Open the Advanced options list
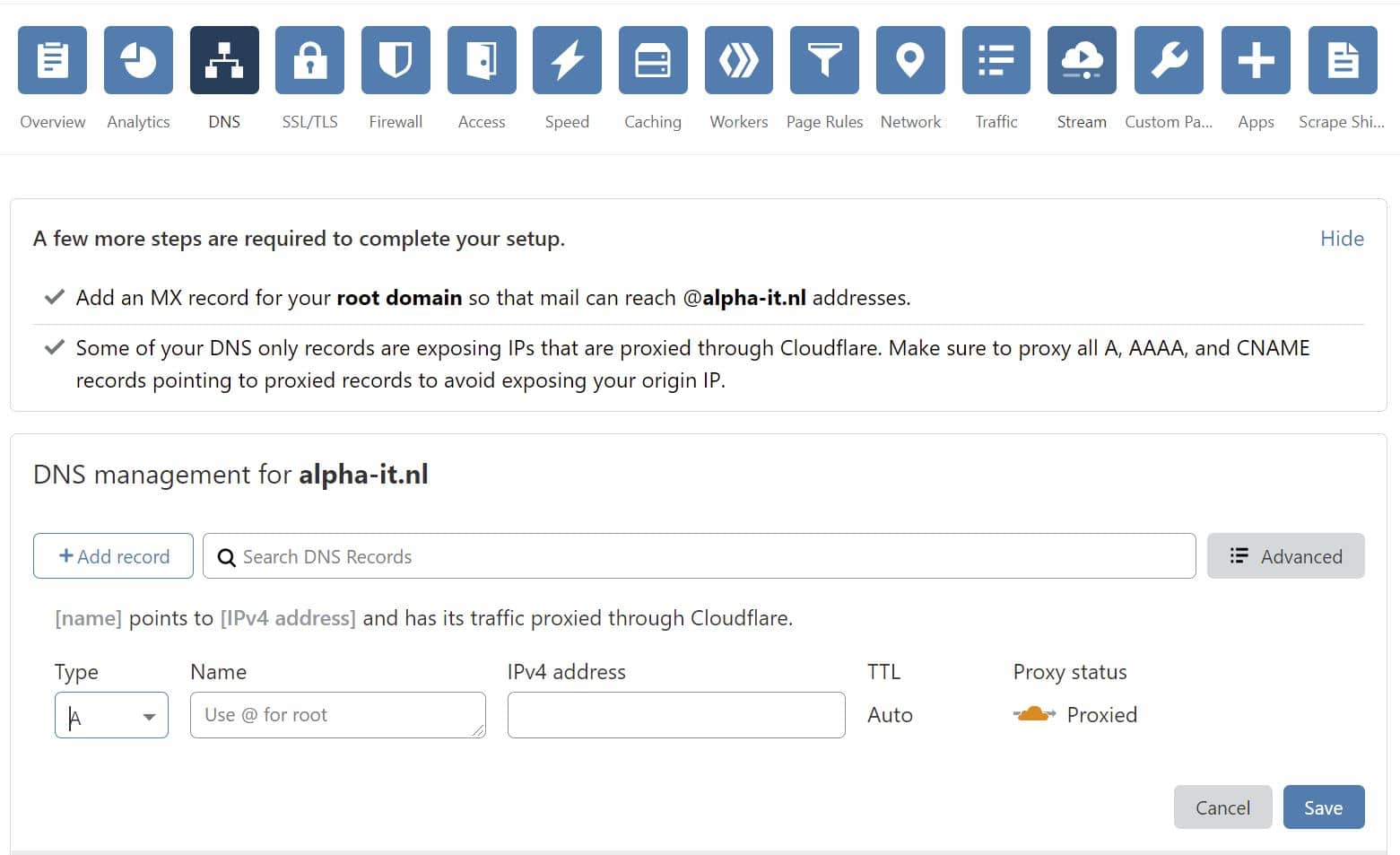This screenshot has height=855, width=1400. [x=1285, y=556]
